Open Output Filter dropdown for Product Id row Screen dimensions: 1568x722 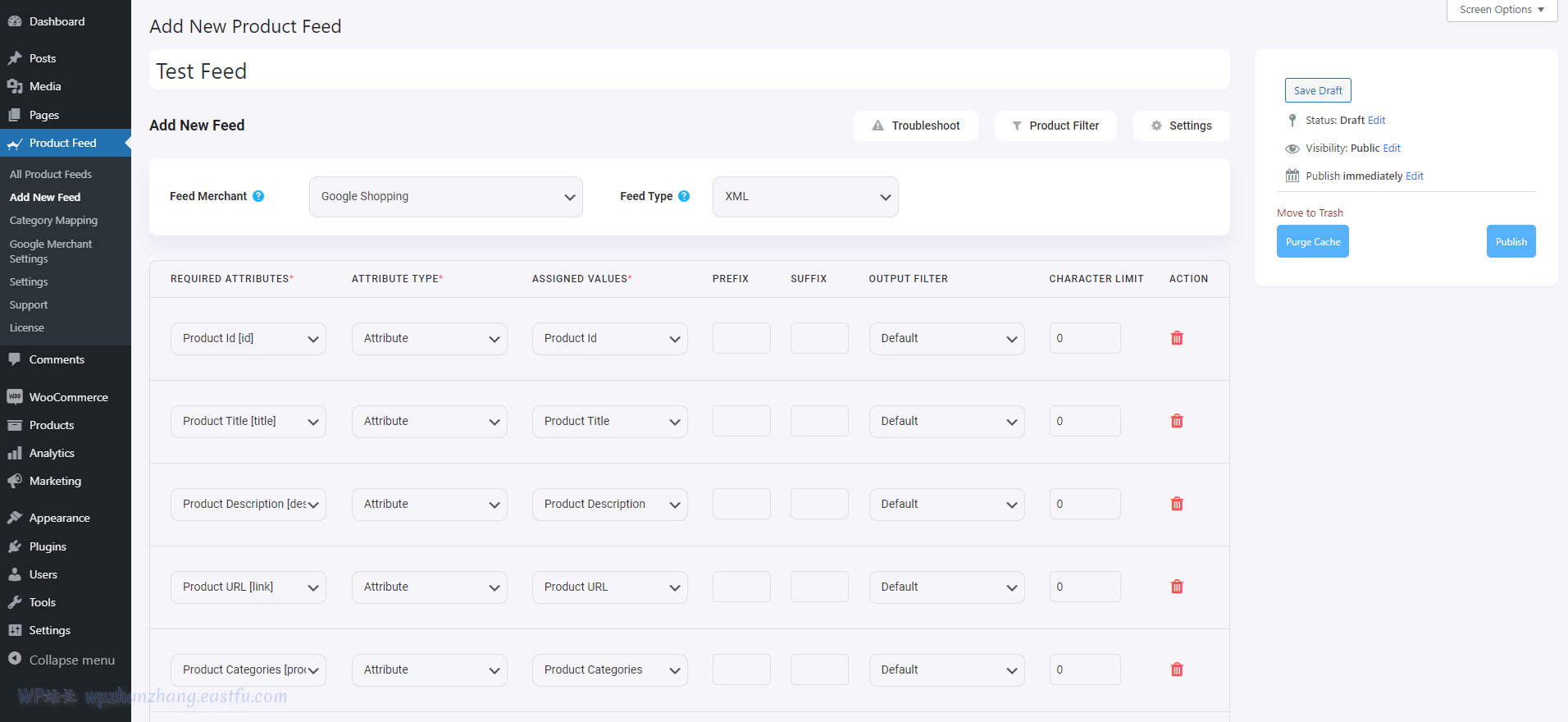pos(946,339)
